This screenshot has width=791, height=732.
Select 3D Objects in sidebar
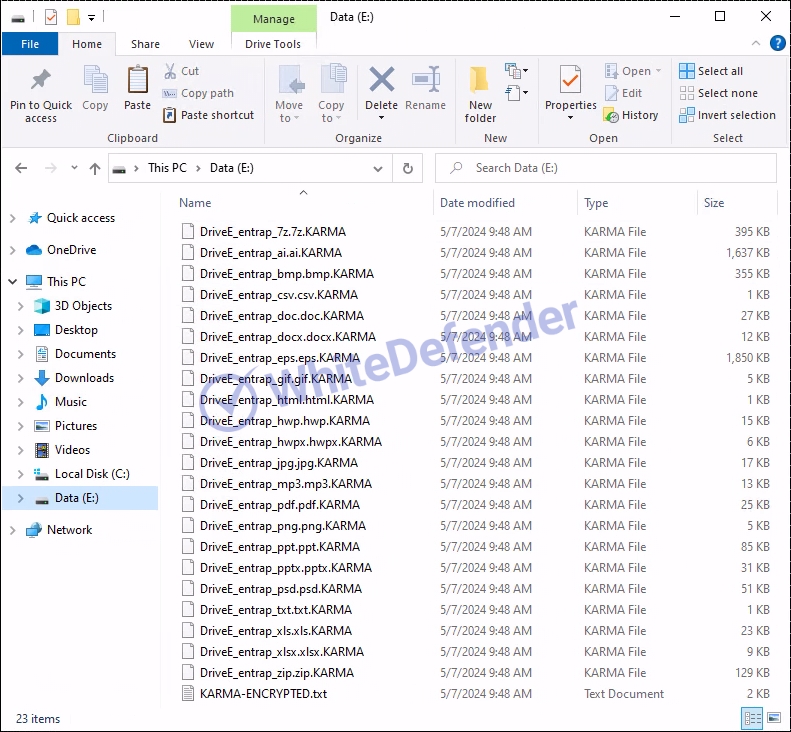point(83,306)
